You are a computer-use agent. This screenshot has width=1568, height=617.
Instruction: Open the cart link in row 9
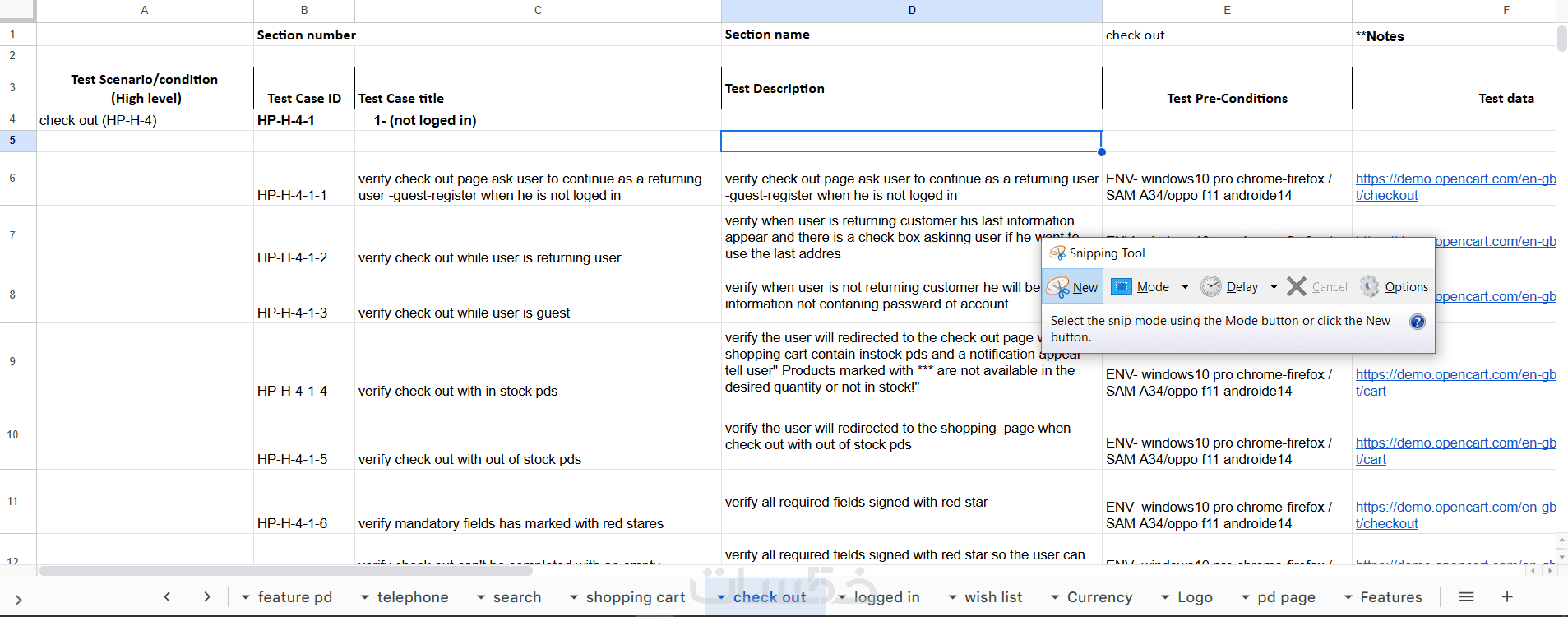coord(1455,383)
